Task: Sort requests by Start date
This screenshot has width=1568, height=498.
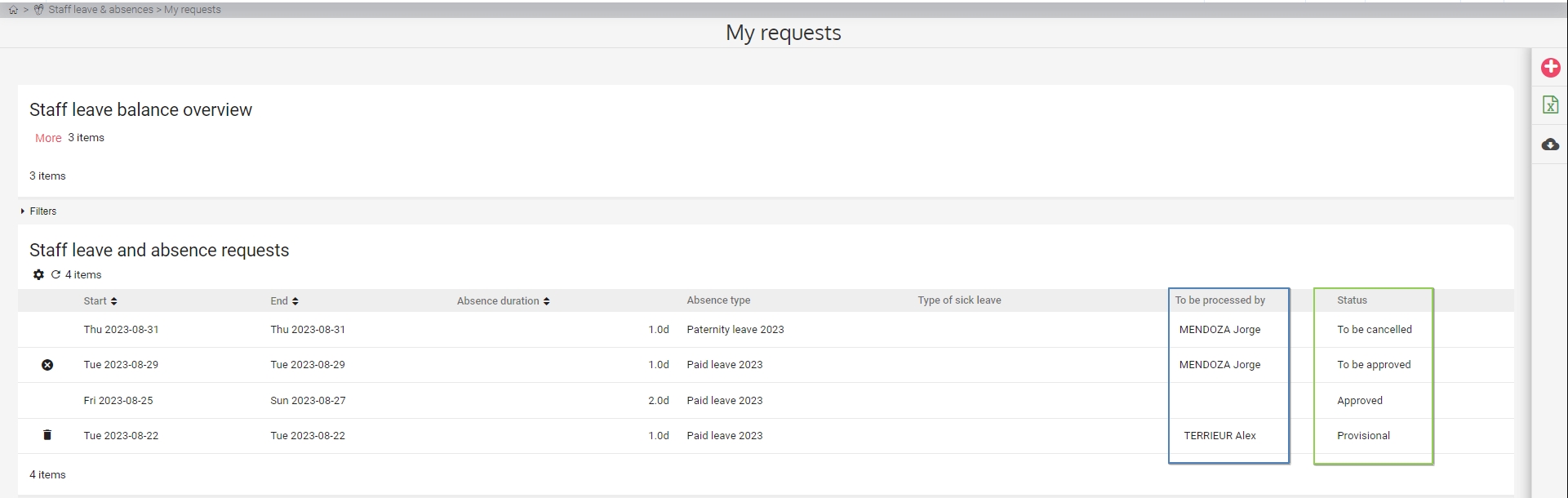Action: 100,301
